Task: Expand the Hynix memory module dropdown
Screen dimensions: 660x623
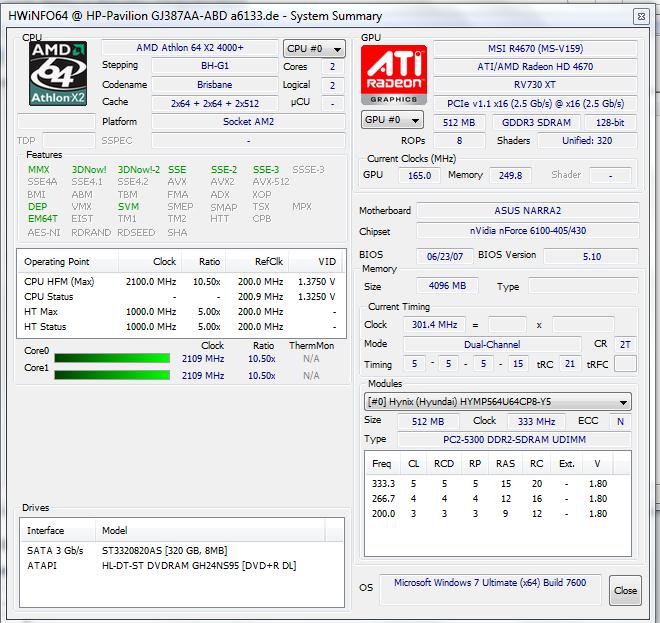Action: click(498, 402)
